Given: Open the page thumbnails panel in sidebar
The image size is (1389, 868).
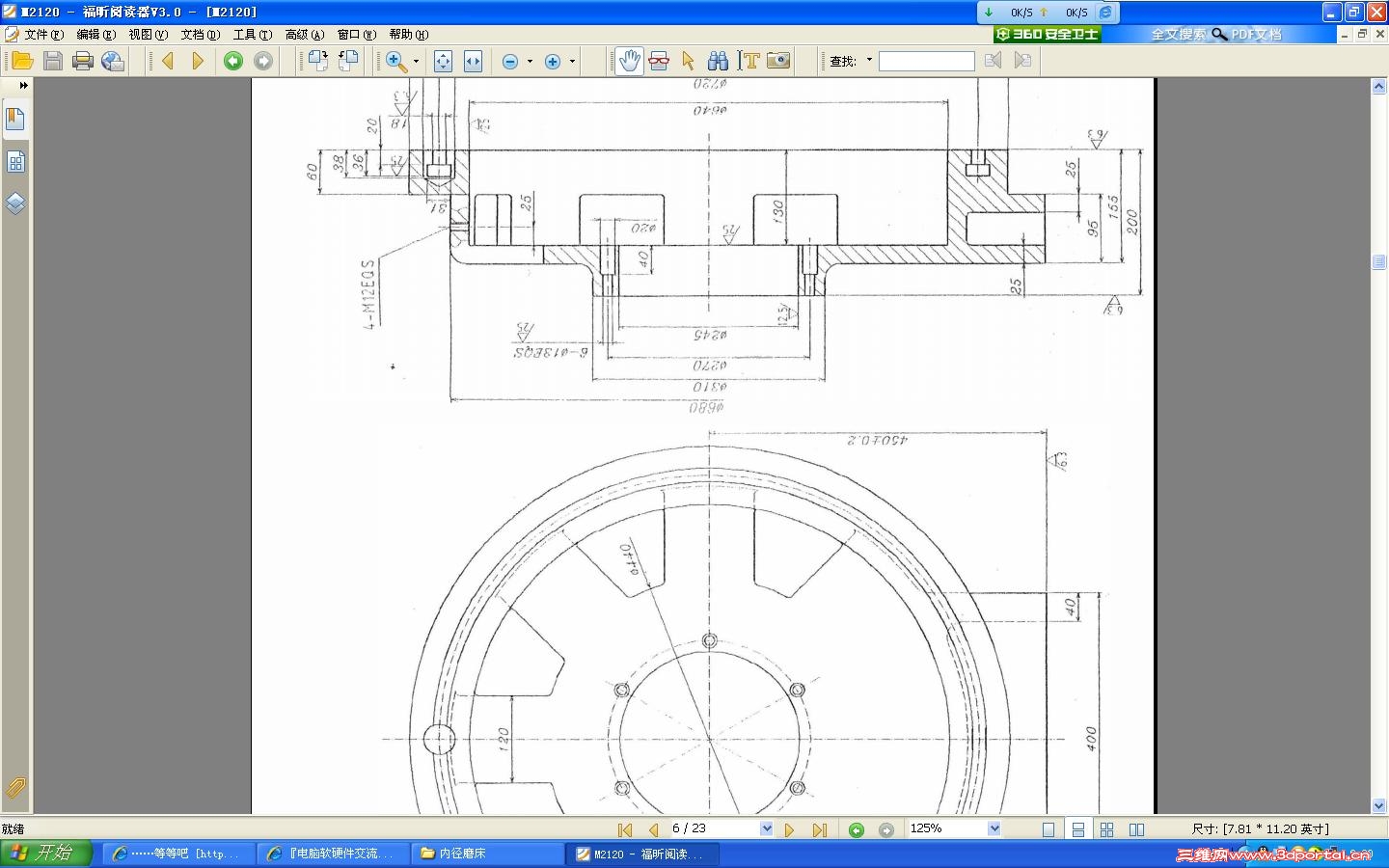Looking at the screenshot, I should click(15, 162).
